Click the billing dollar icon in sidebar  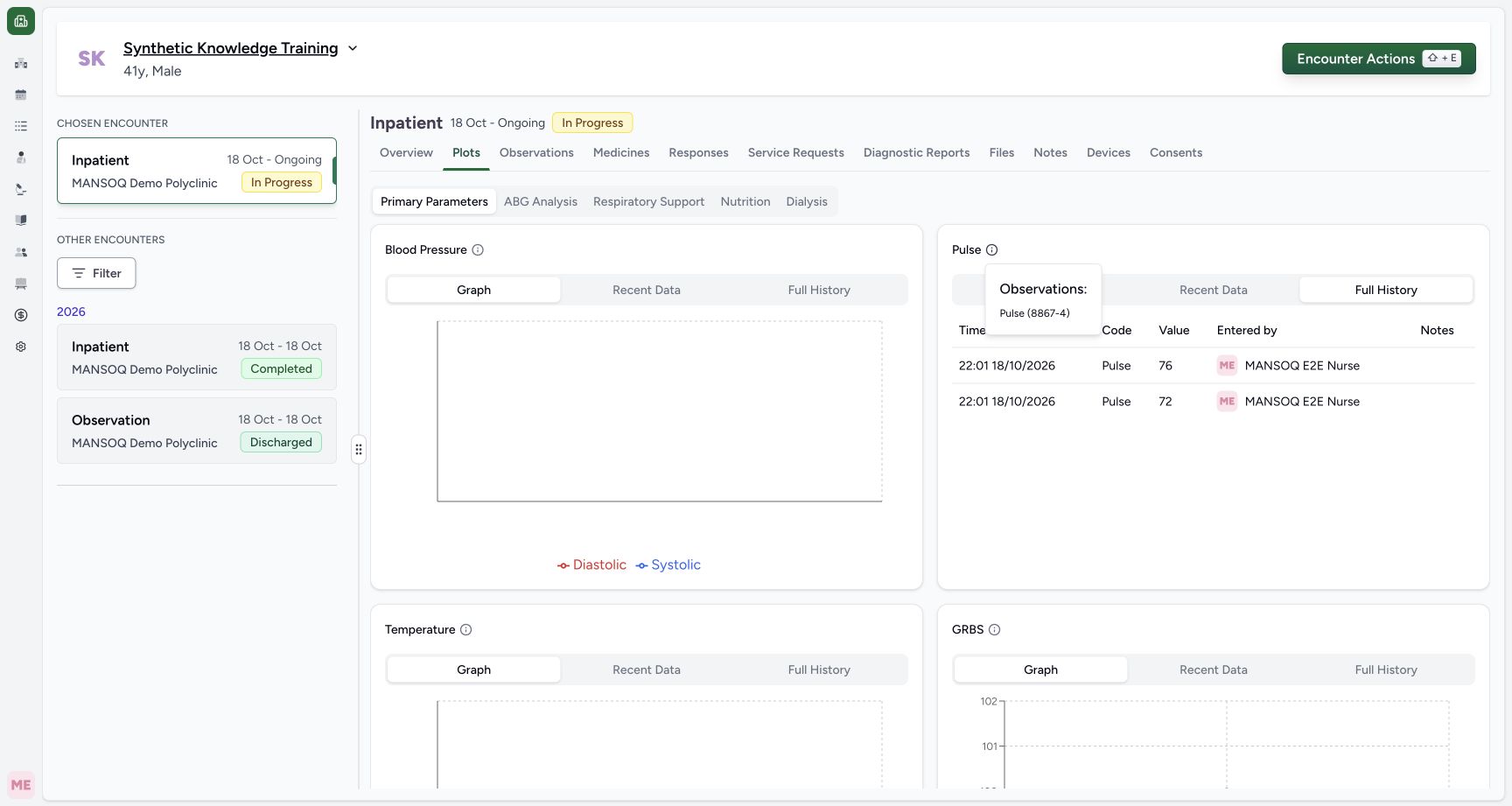21,315
